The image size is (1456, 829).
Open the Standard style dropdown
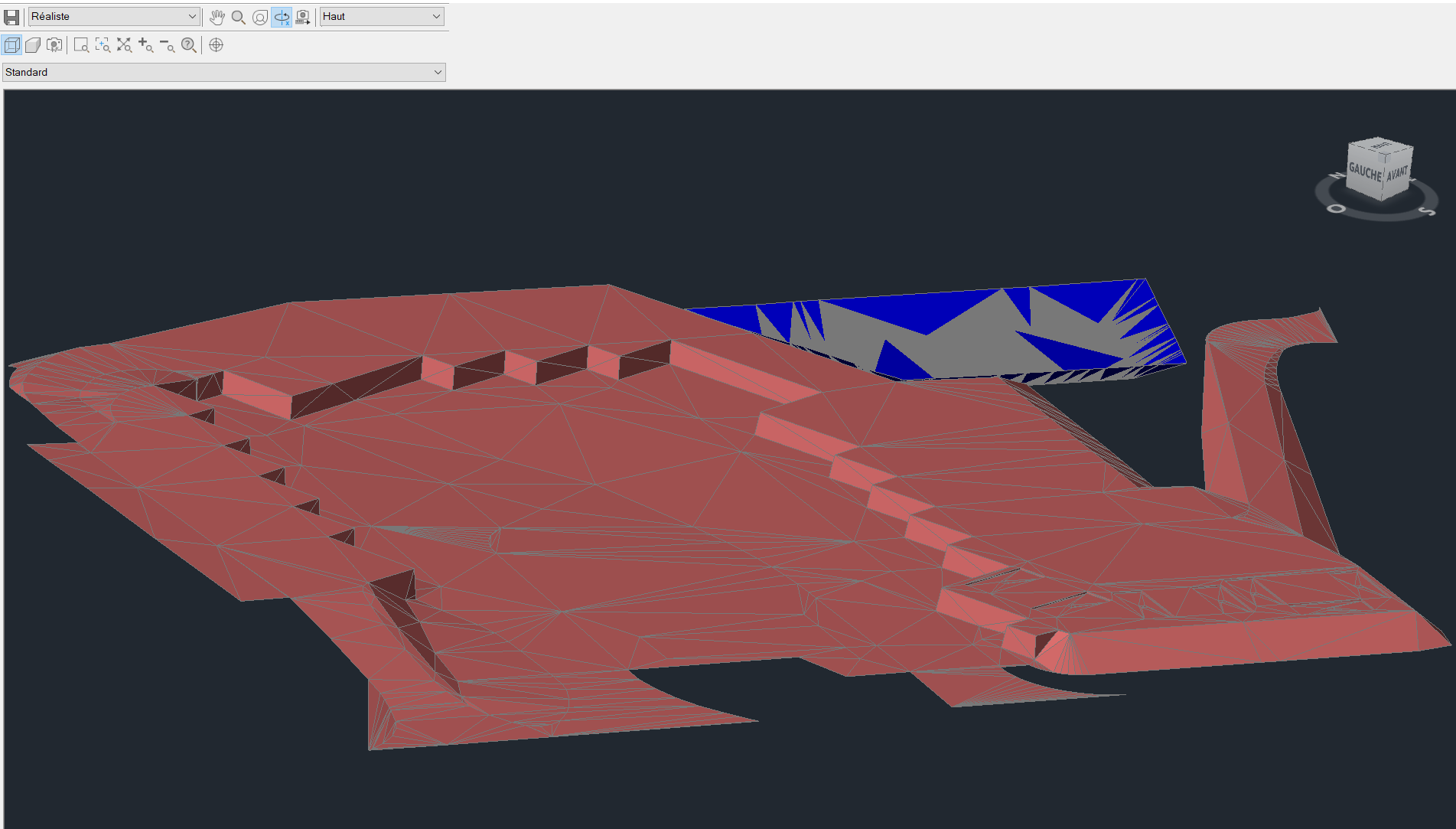coord(437,72)
